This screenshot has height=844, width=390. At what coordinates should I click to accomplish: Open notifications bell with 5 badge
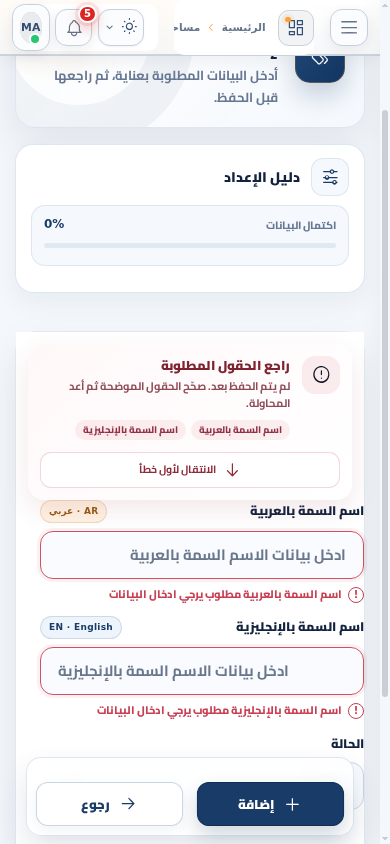click(x=74, y=27)
